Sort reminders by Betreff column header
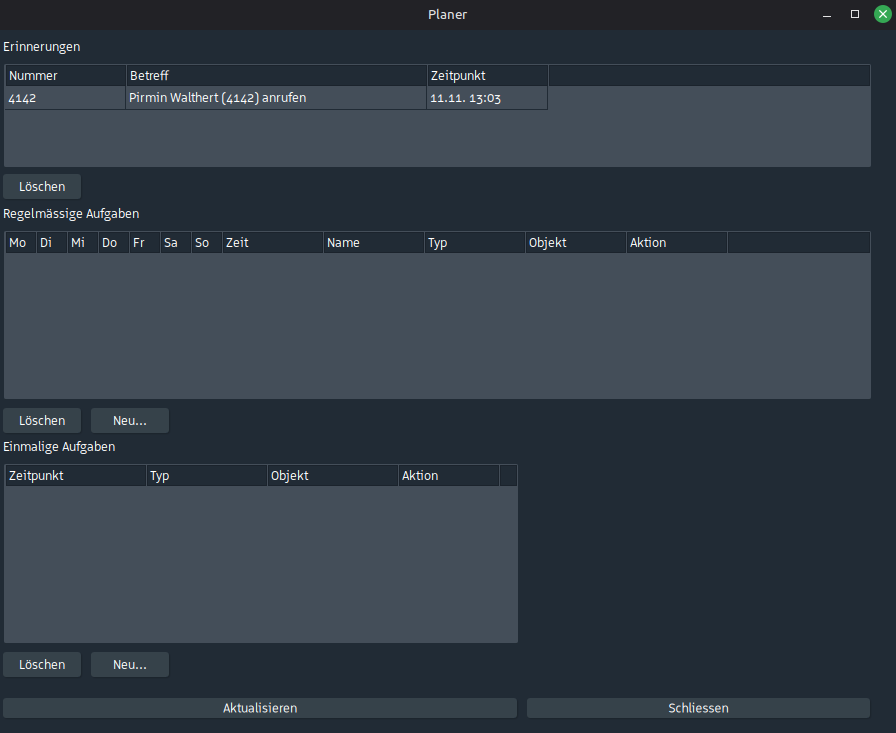The width and height of the screenshot is (896, 733). pyautogui.click(x=276, y=76)
